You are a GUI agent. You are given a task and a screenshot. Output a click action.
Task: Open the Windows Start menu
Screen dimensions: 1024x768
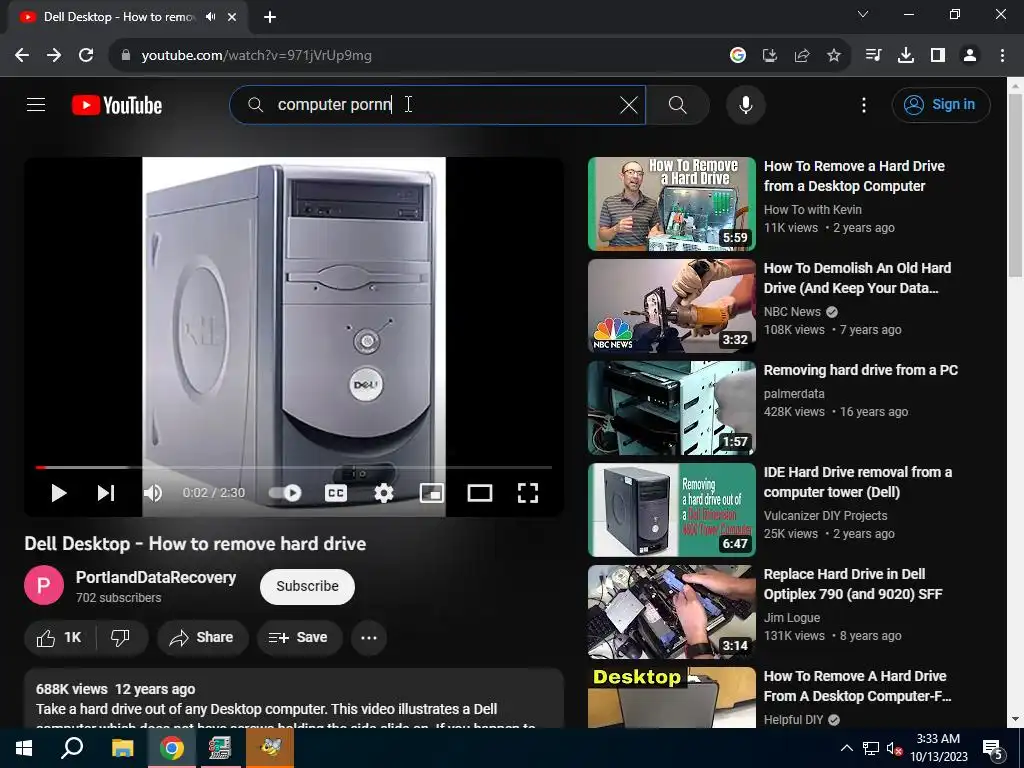[24, 748]
